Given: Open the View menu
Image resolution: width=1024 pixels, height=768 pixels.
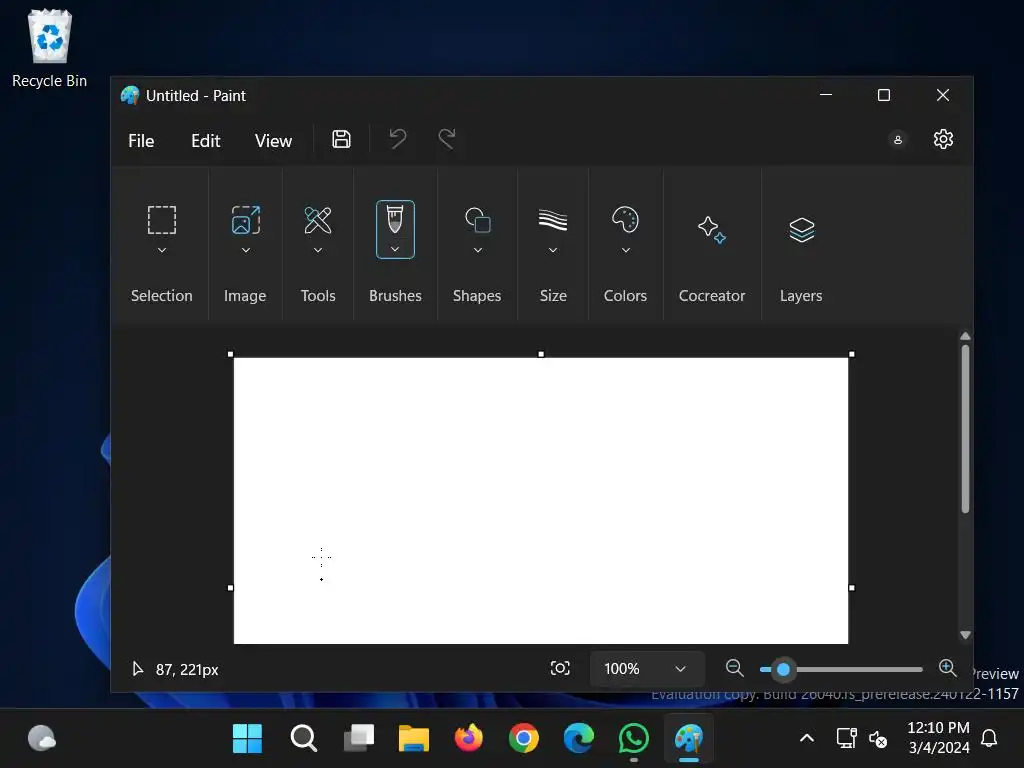Looking at the screenshot, I should (273, 140).
